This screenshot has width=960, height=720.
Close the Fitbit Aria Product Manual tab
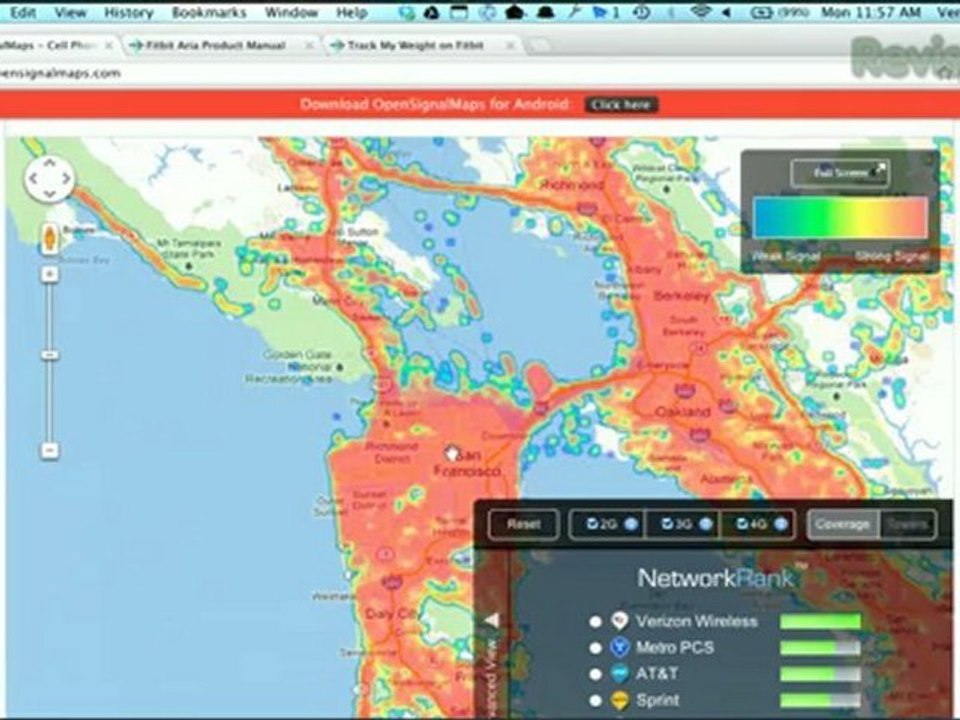pos(309,45)
